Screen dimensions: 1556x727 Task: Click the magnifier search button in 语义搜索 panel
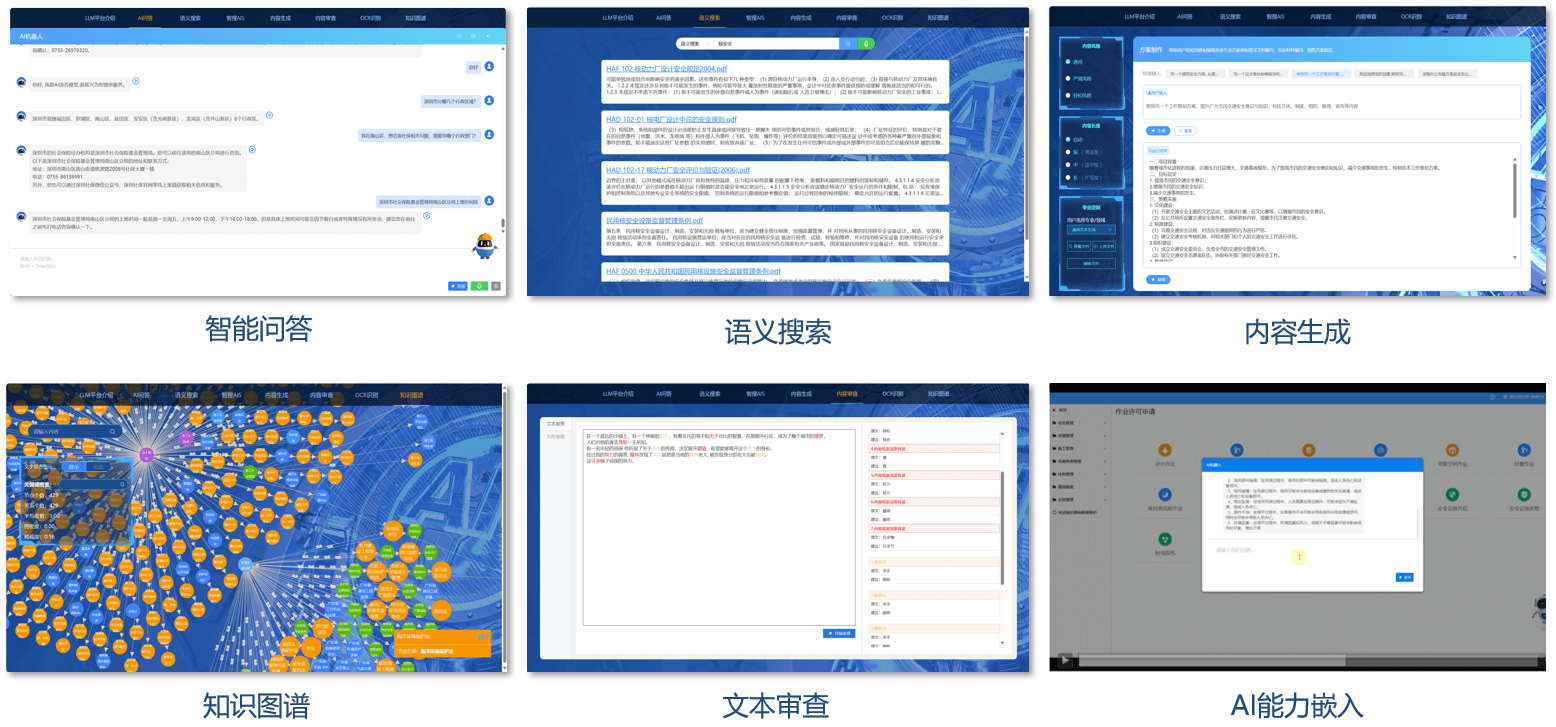(x=848, y=44)
